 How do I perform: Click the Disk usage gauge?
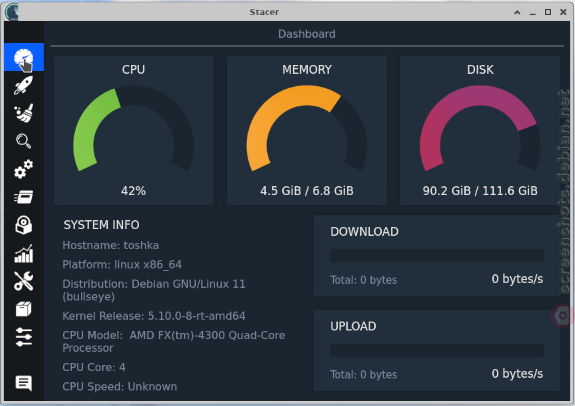(x=480, y=129)
